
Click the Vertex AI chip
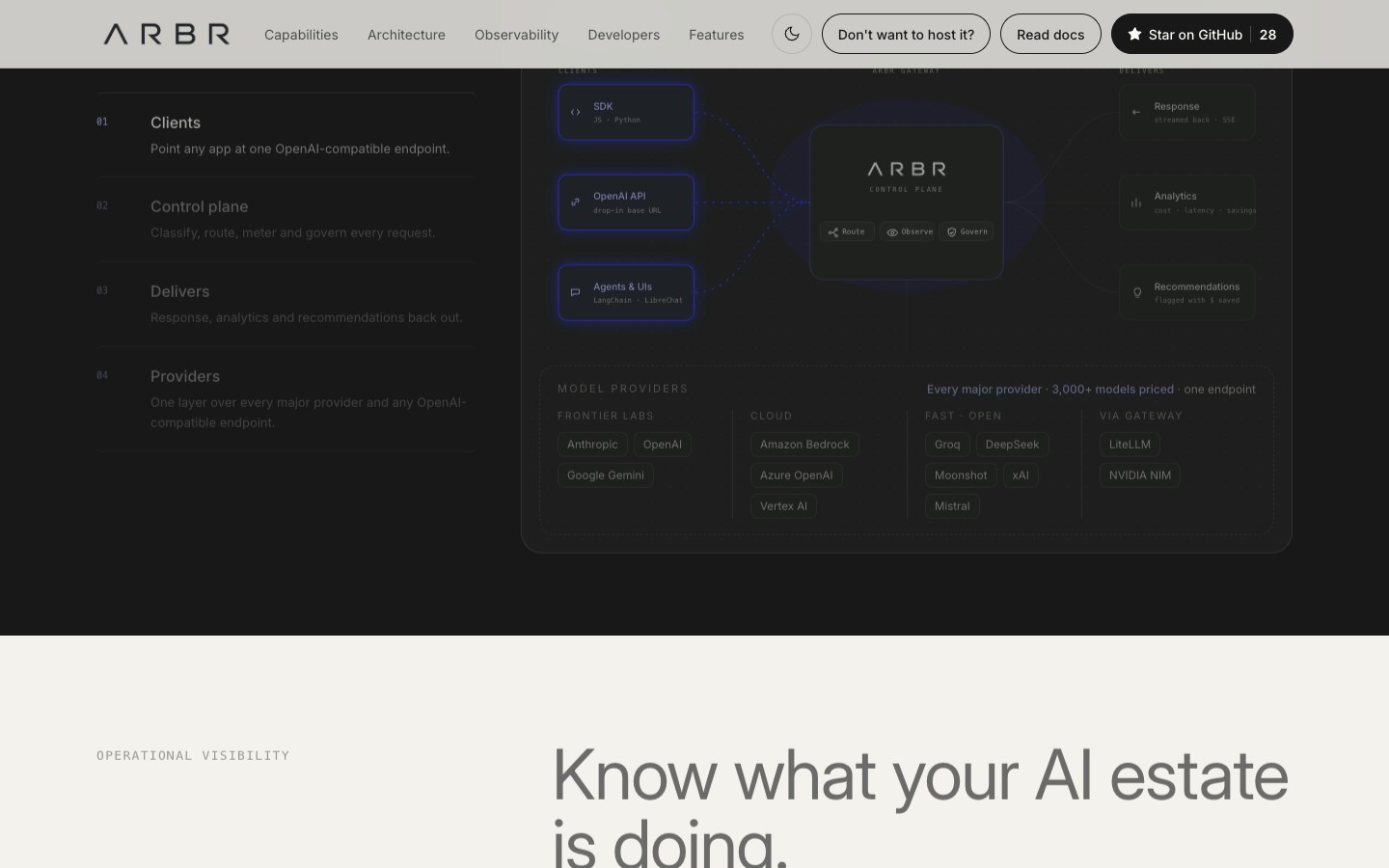783,506
